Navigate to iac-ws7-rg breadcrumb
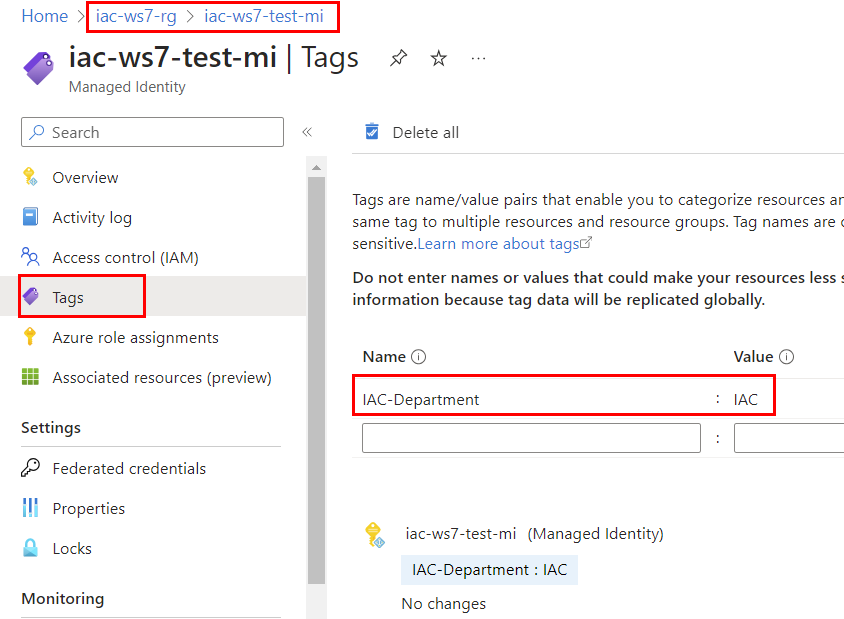Screen dimensions: 844x619 pyautogui.click(x=136, y=16)
